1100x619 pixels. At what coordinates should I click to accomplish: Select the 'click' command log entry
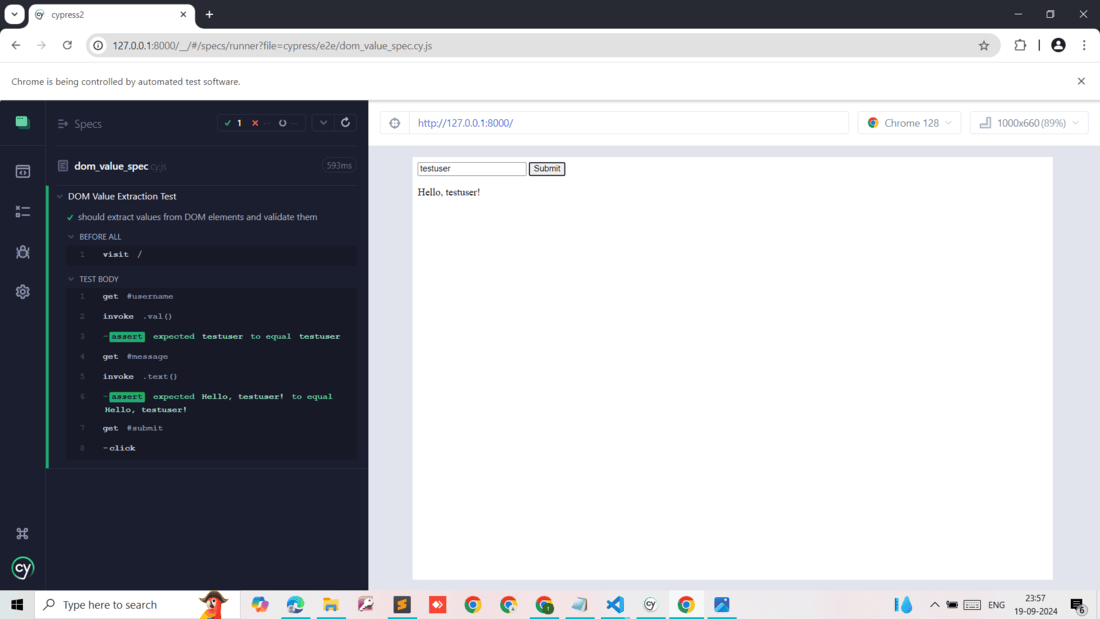(x=211, y=448)
